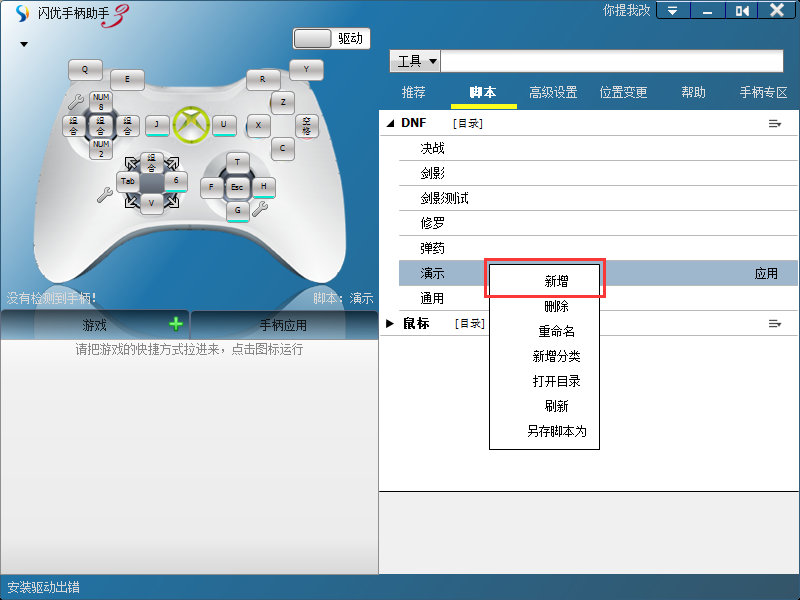Choose 刷新 in the context menu

pyautogui.click(x=544, y=406)
